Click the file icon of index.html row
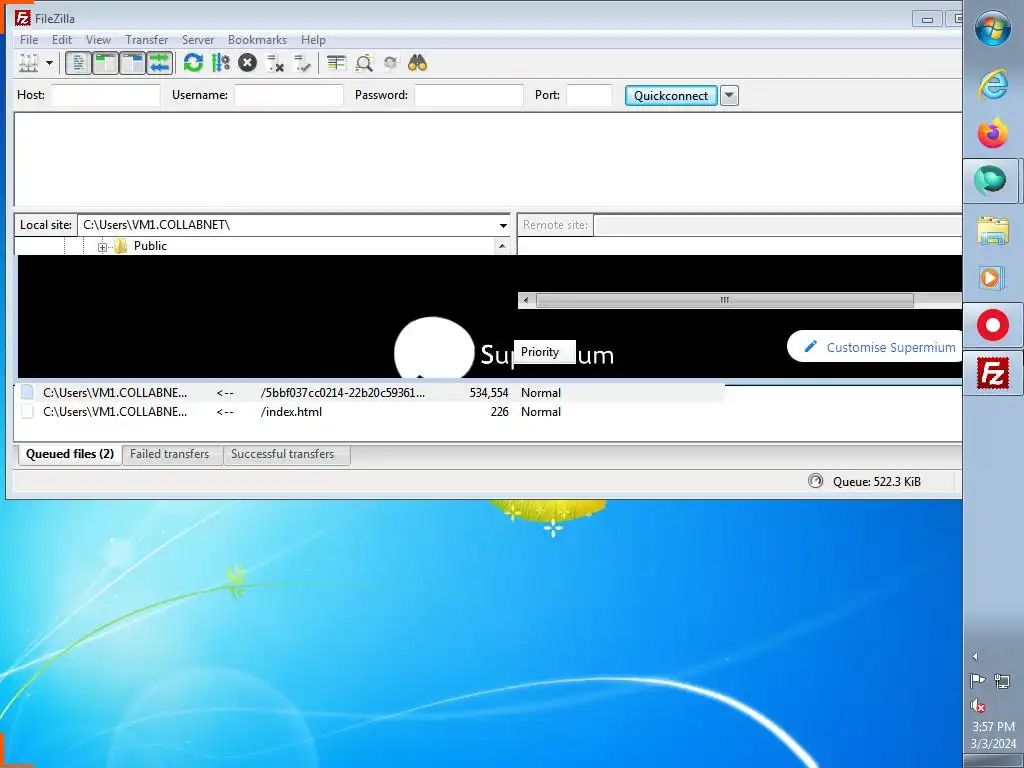This screenshot has width=1024, height=768. coord(27,411)
